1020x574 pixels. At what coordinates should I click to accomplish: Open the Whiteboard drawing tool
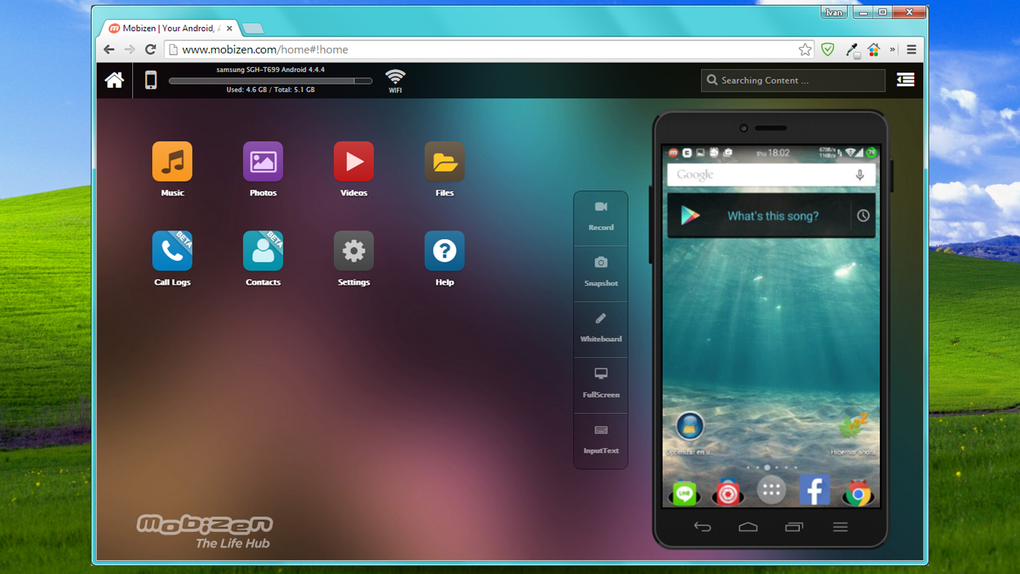coord(600,329)
